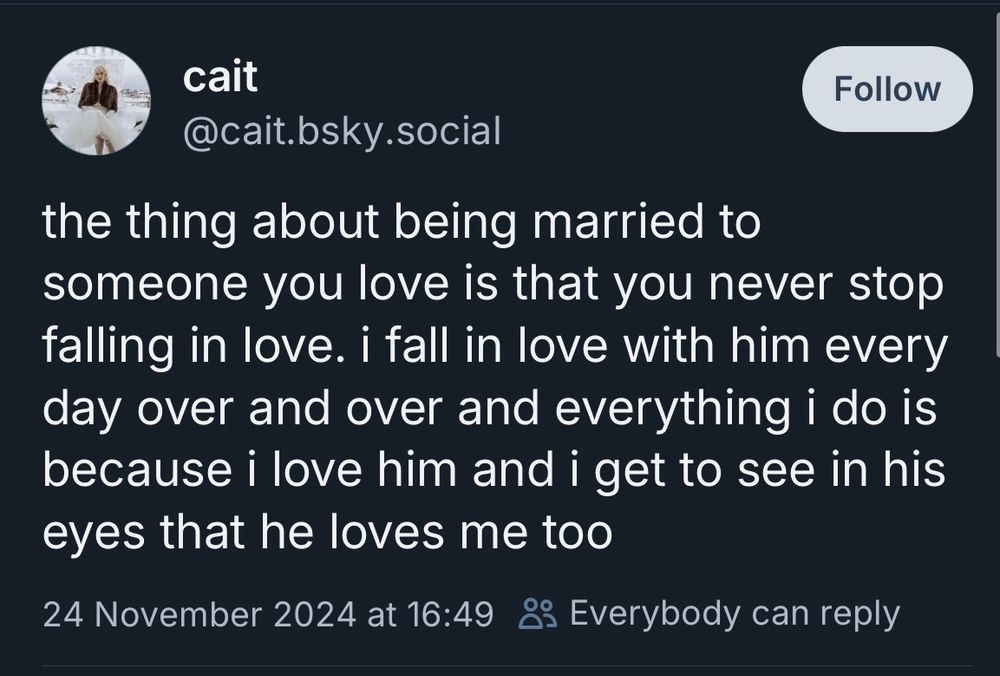Open the post permalink via its timestamp
This screenshot has height=676, width=1000.
point(271,616)
